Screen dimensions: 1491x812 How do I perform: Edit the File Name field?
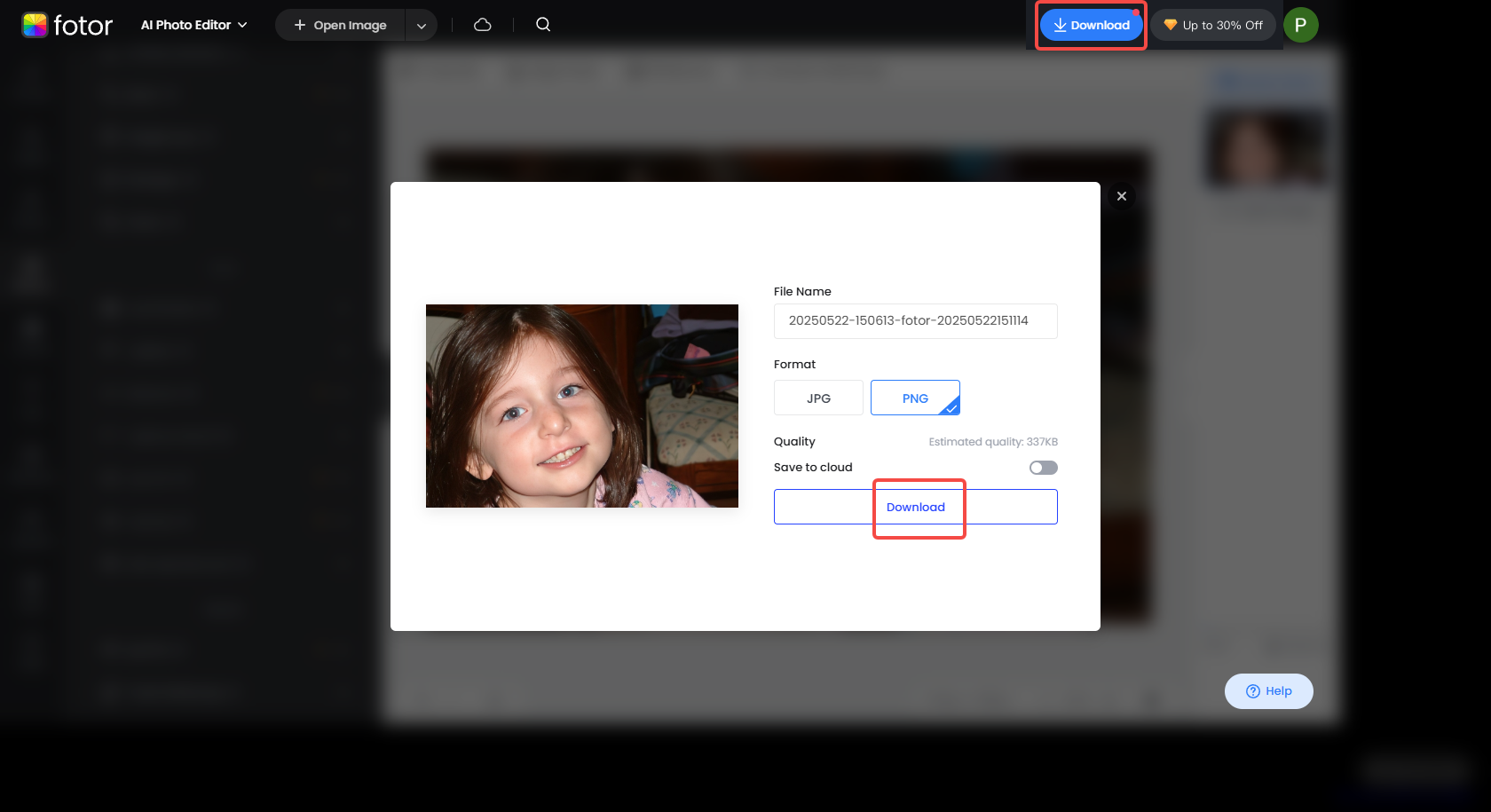[x=916, y=321]
